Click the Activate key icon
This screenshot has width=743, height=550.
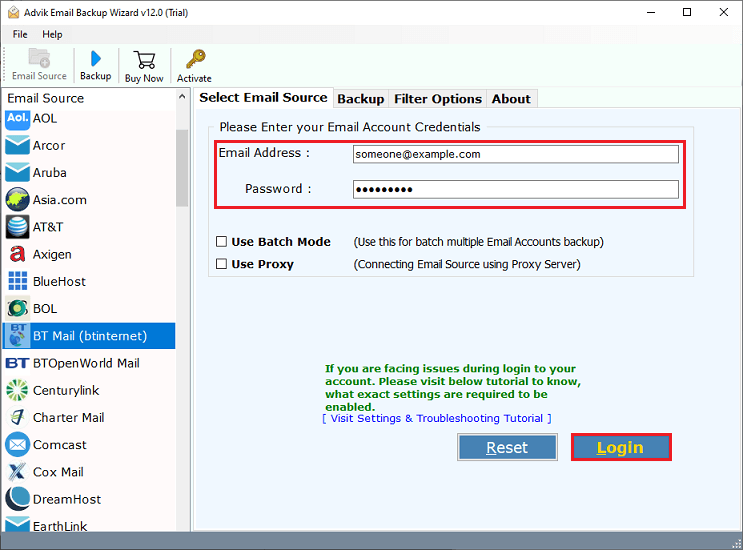click(x=195, y=59)
